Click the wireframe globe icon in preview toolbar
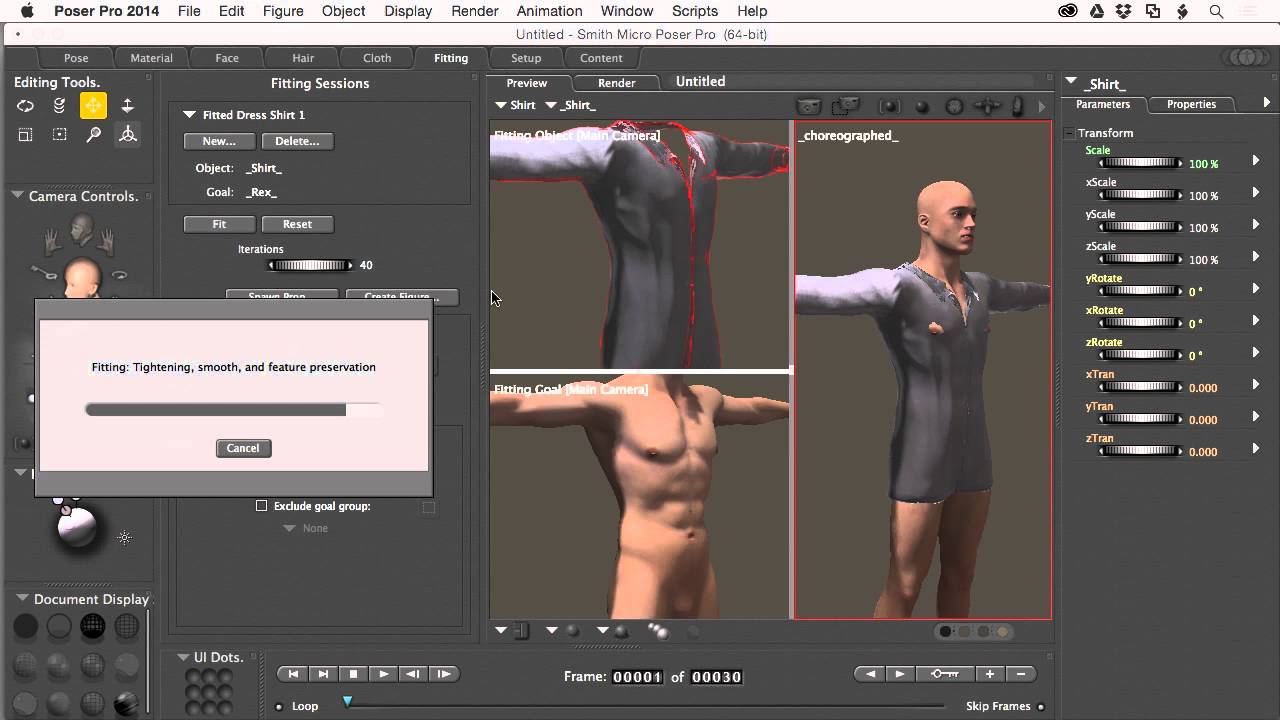Screen dimensions: 1280x720 click(x=954, y=106)
